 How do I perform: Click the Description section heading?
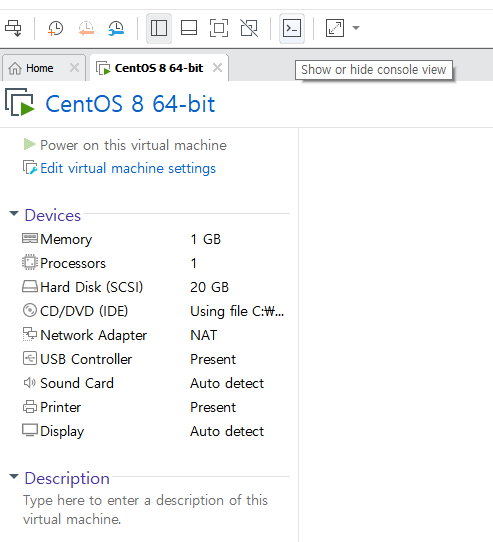[67, 478]
